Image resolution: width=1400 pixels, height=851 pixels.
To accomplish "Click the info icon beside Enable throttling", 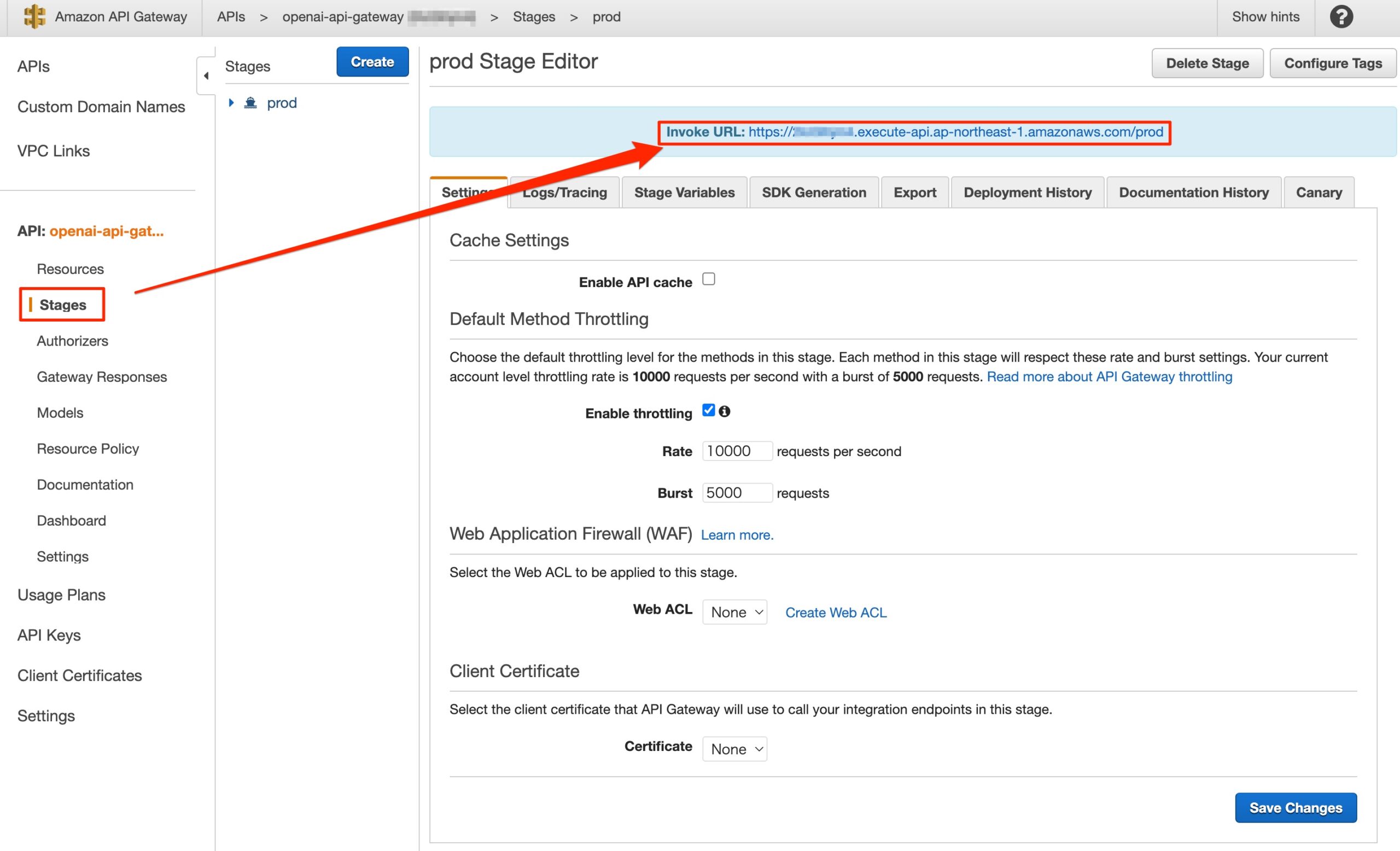I will point(725,411).
